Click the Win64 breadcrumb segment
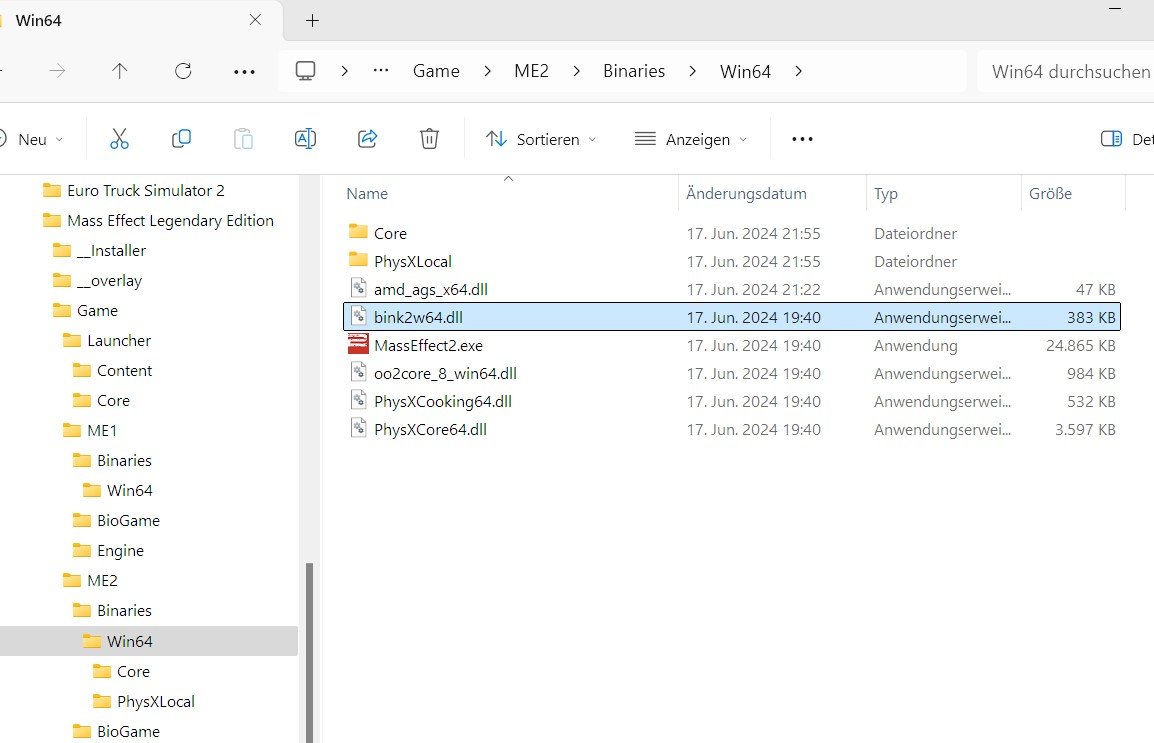 point(745,71)
